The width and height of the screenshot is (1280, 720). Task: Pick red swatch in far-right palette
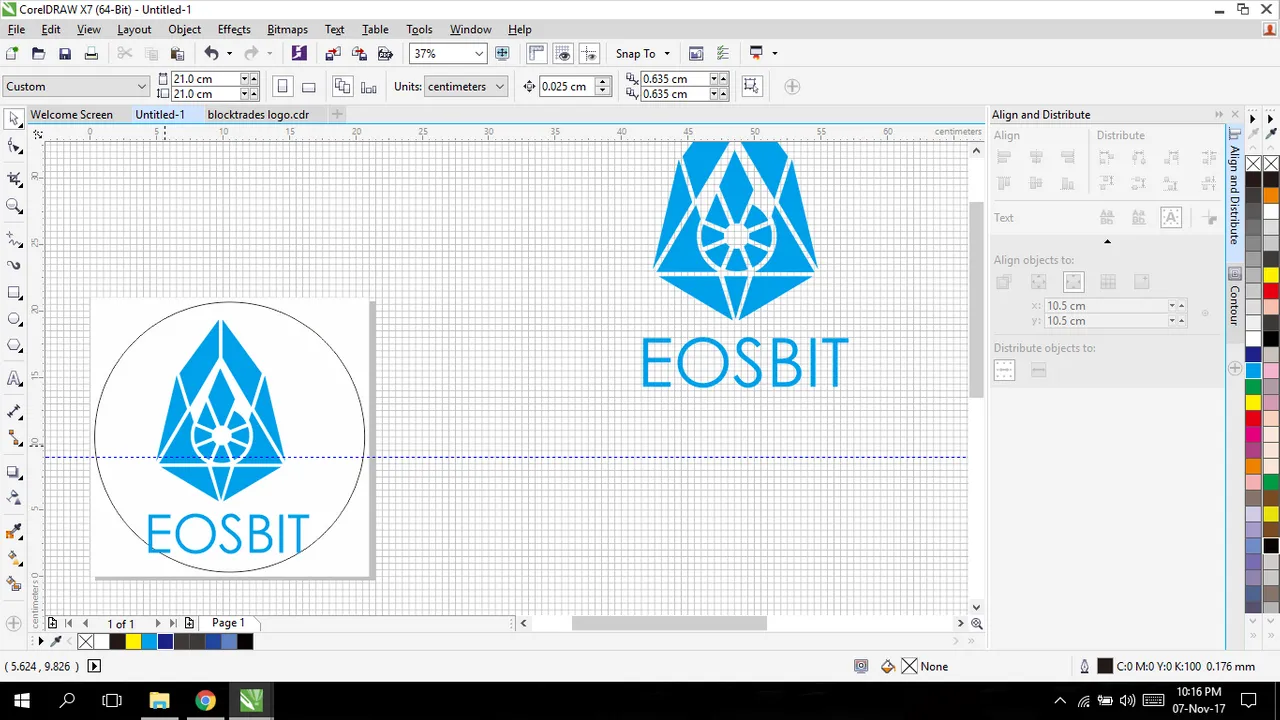(x=1271, y=291)
